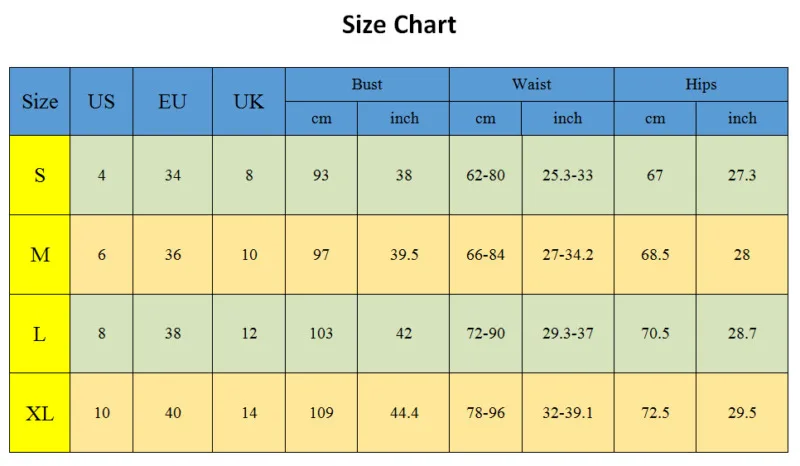Select the Hips header cell
The image size is (800, 466).
click(x=701, y=85)
